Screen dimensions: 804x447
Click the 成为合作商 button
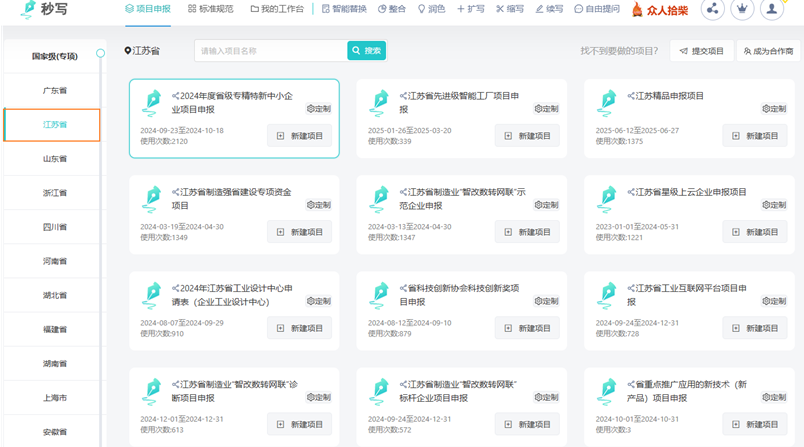[x=770, y=51]
